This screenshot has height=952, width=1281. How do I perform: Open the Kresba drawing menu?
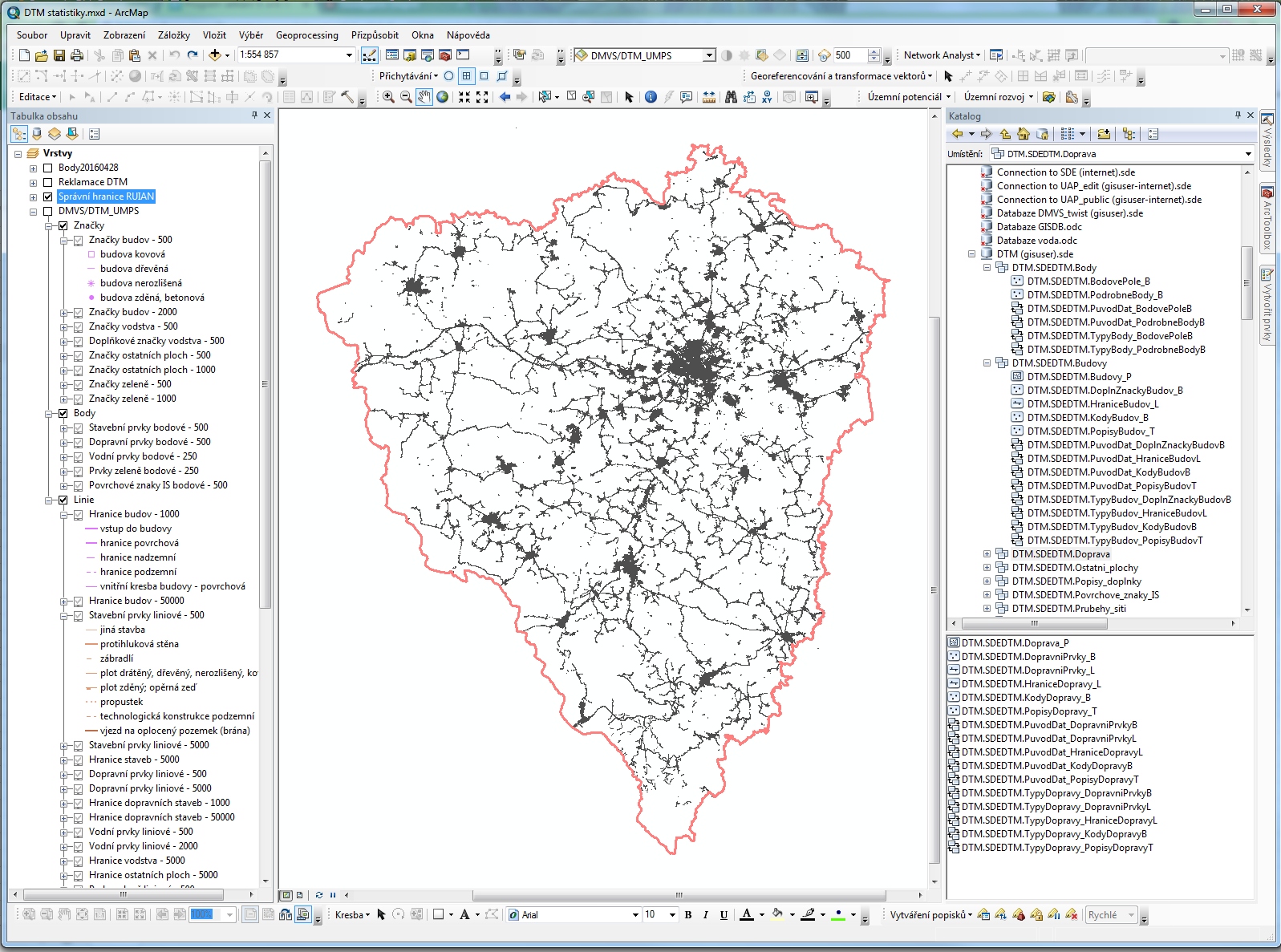tap(353, 914)
